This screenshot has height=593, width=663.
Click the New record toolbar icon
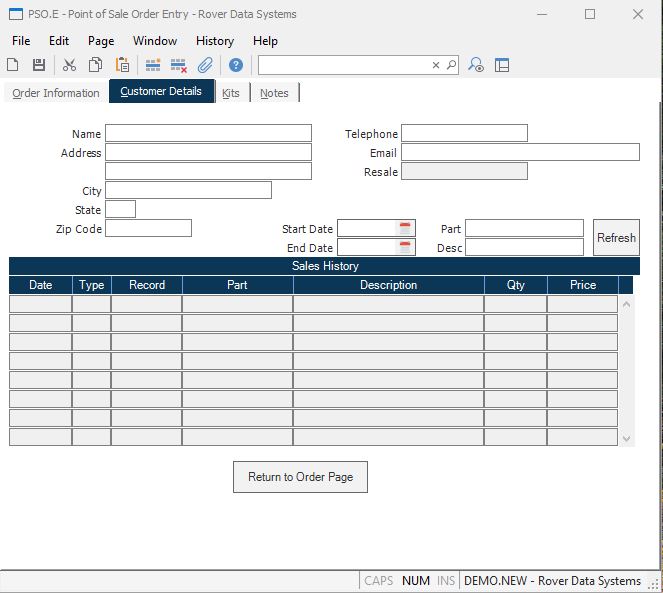click(x=13, y=65)
